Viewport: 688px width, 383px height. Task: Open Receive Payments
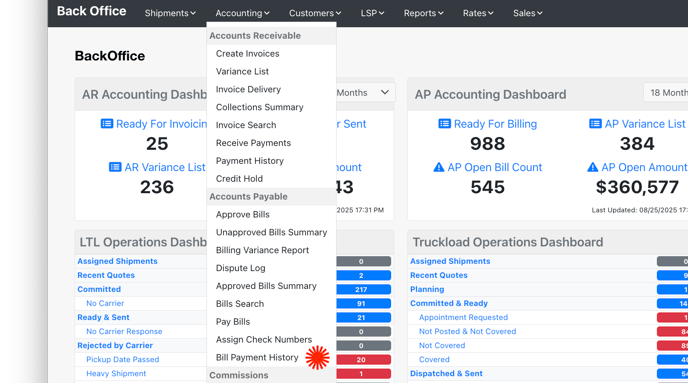pos(253,143)
